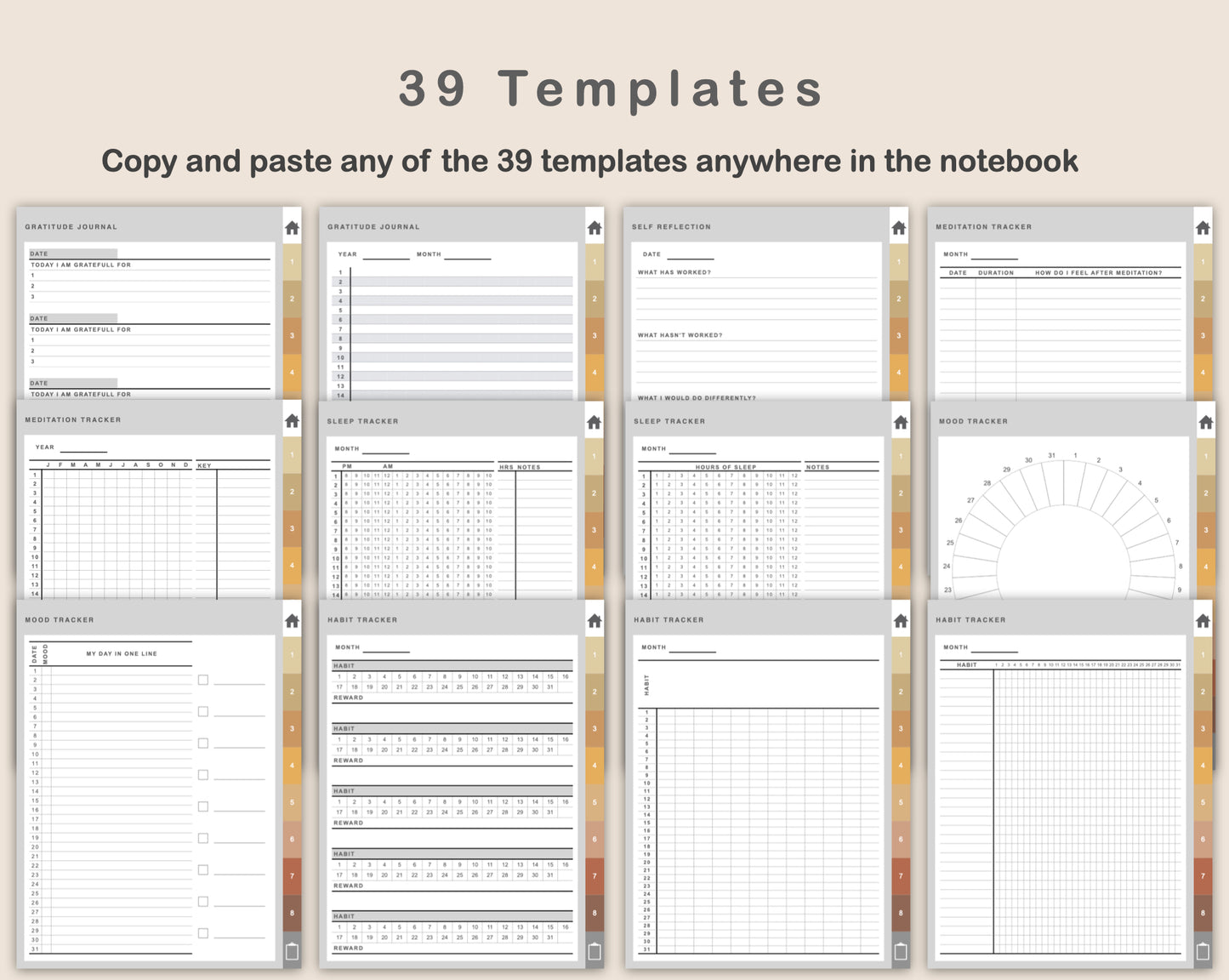The height and width of the screenshot is (980, 1229).
Task: Tap home icon on Hours of Sleep tracker
Action: pos(901,423)
